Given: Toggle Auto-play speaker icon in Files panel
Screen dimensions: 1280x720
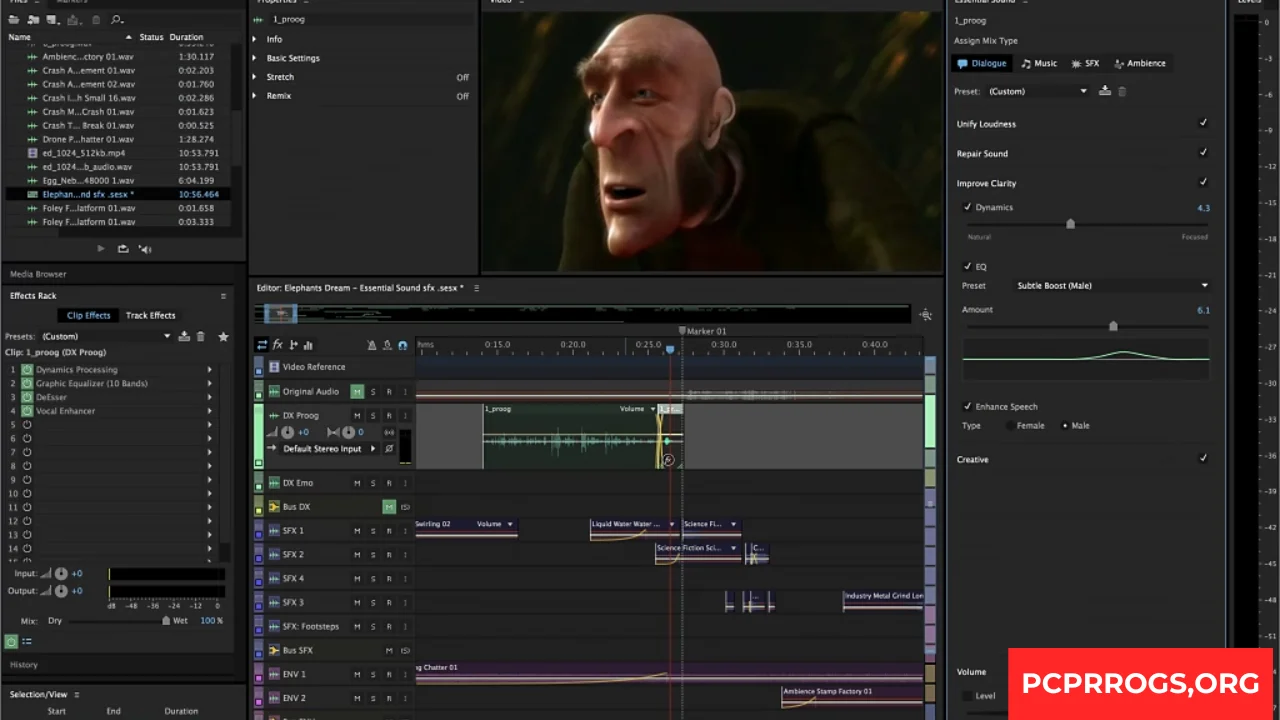Looking at the screenshot, I should (x=145, y=249).
